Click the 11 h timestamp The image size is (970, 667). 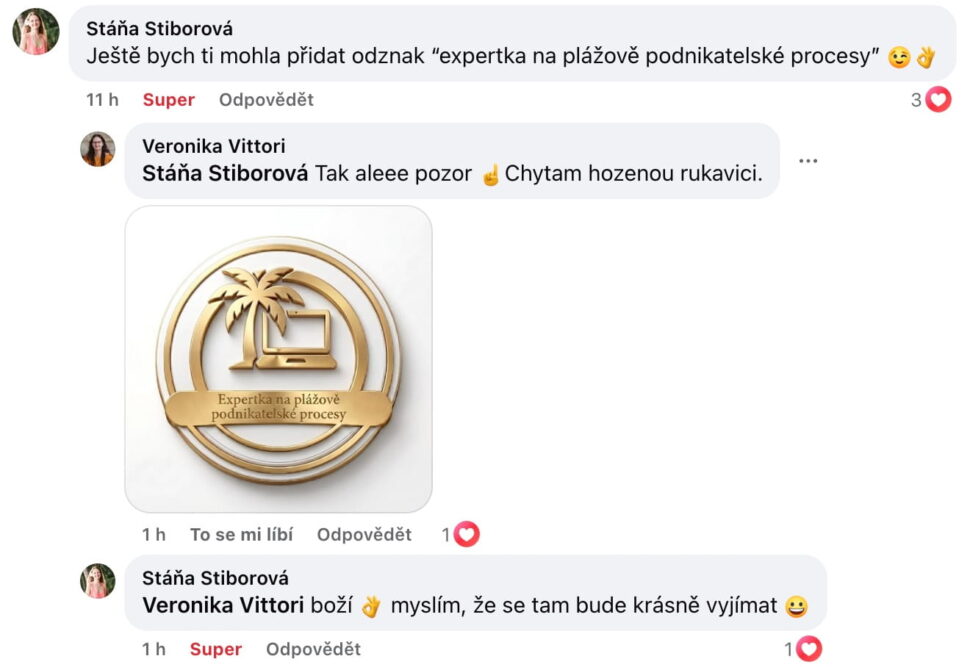click(x=102, y=100)
